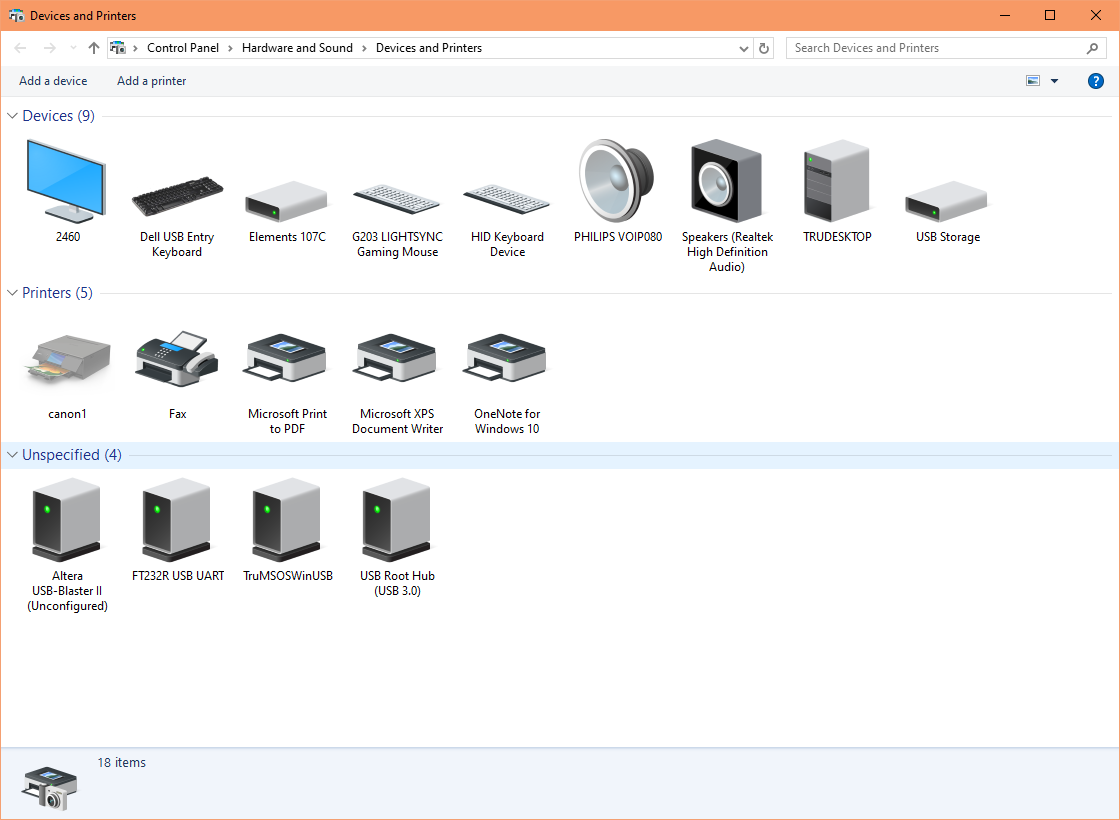
Task: Select the USB Root Hub (USB 3.0) icon
Action: (397, 519)
